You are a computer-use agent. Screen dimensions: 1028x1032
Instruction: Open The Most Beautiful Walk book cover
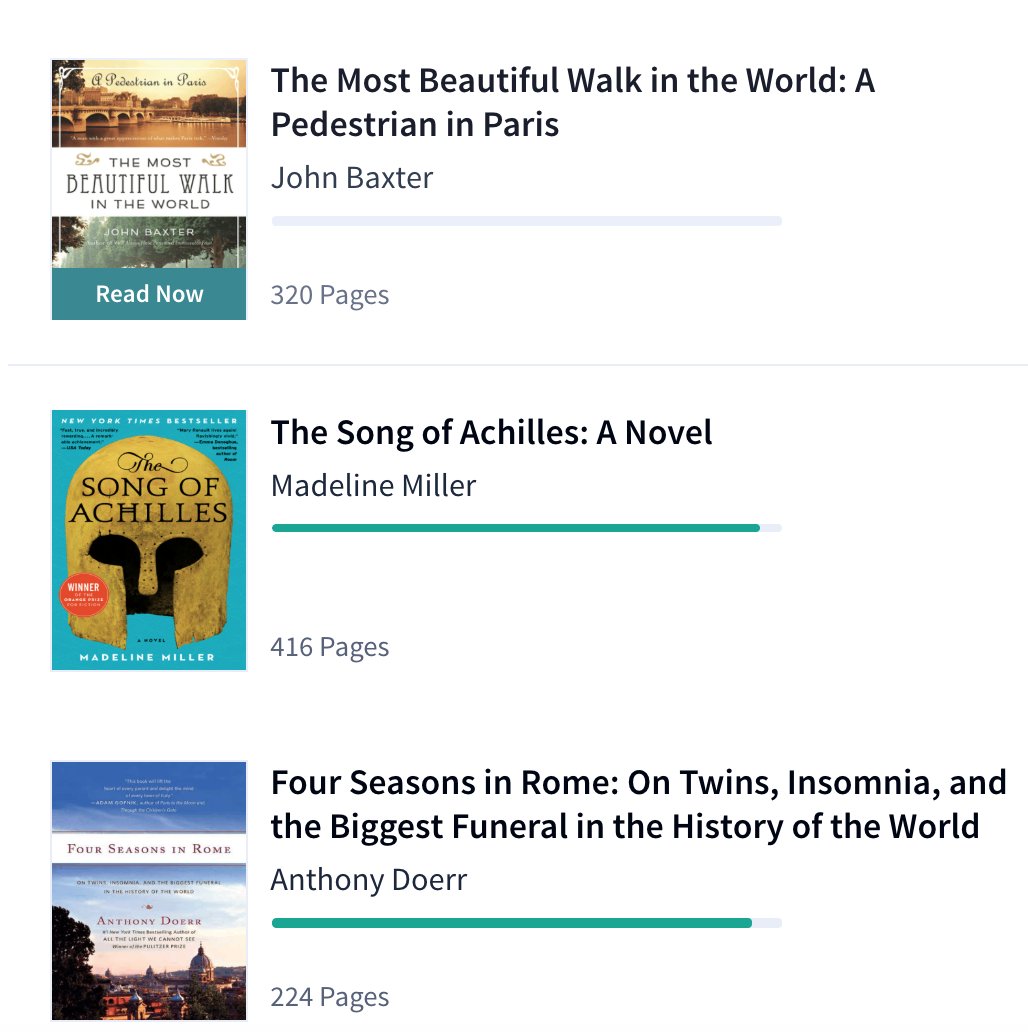149,164
